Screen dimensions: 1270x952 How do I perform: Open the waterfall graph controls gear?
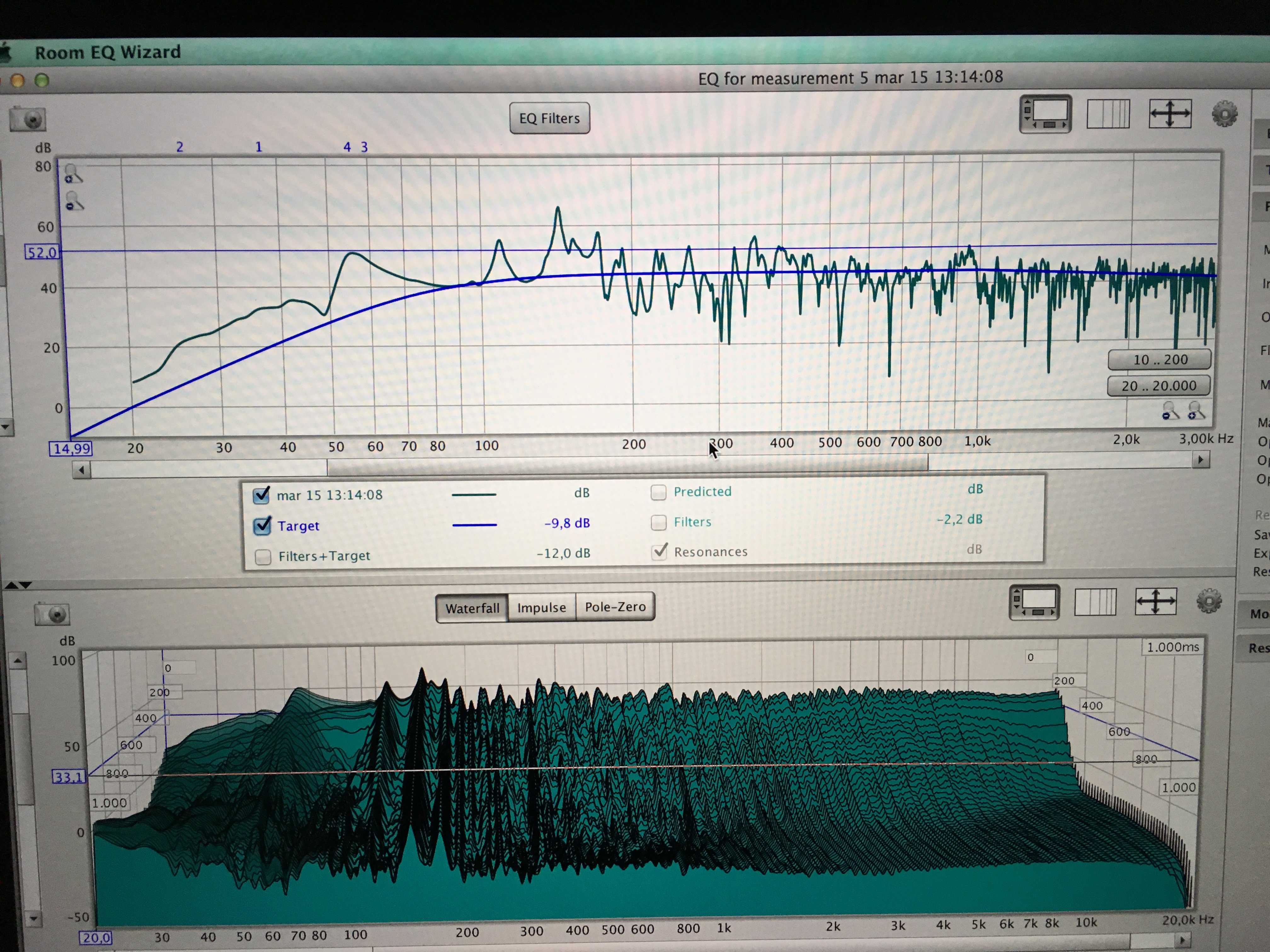[x=1209, y=601]
